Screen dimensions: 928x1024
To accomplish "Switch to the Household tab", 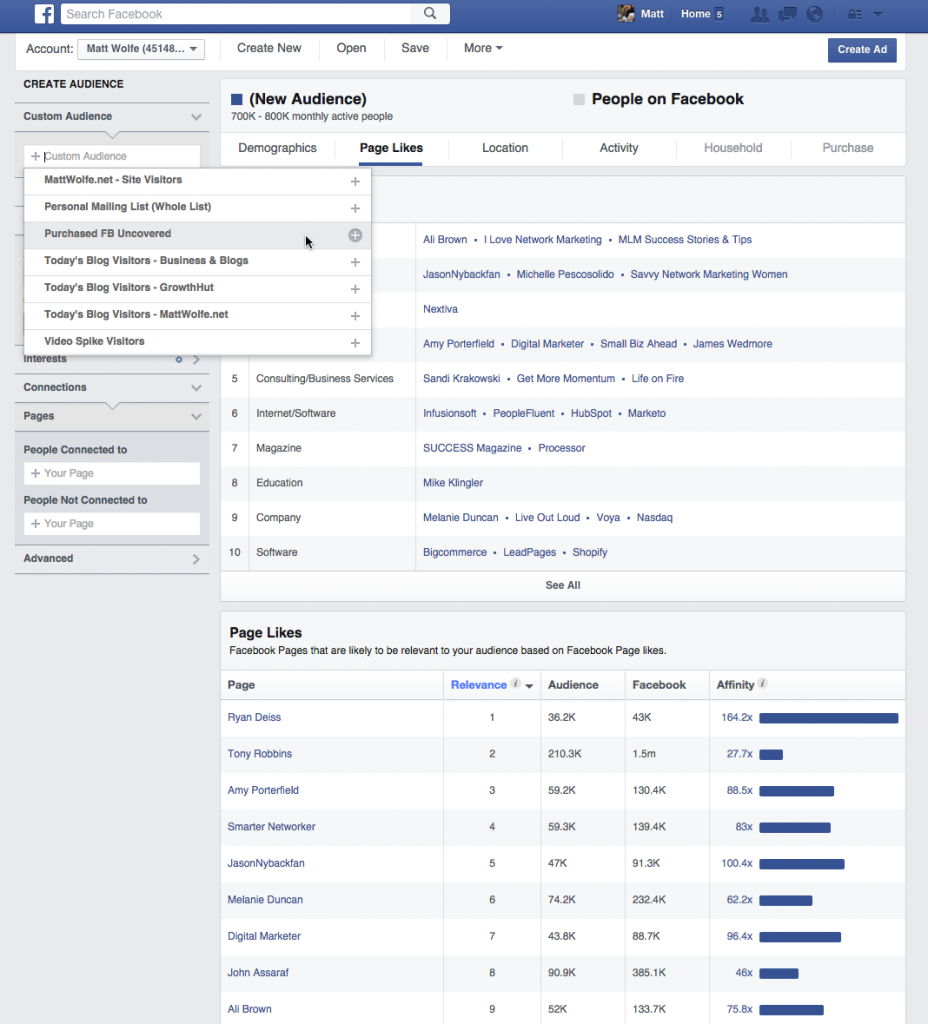I will pos(733,148).
